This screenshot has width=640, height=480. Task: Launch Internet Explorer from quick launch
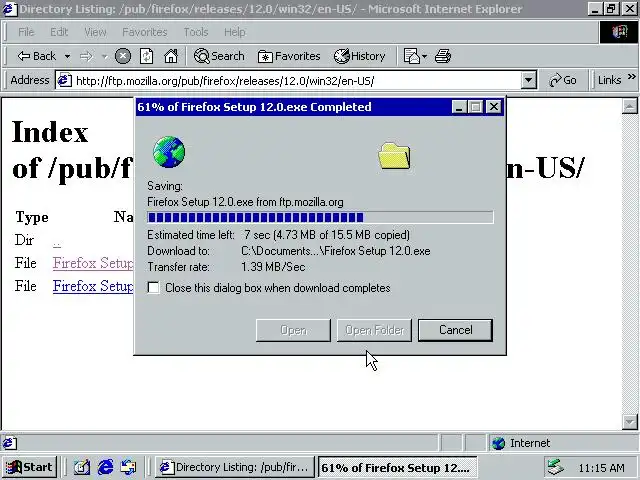[105, 467]
